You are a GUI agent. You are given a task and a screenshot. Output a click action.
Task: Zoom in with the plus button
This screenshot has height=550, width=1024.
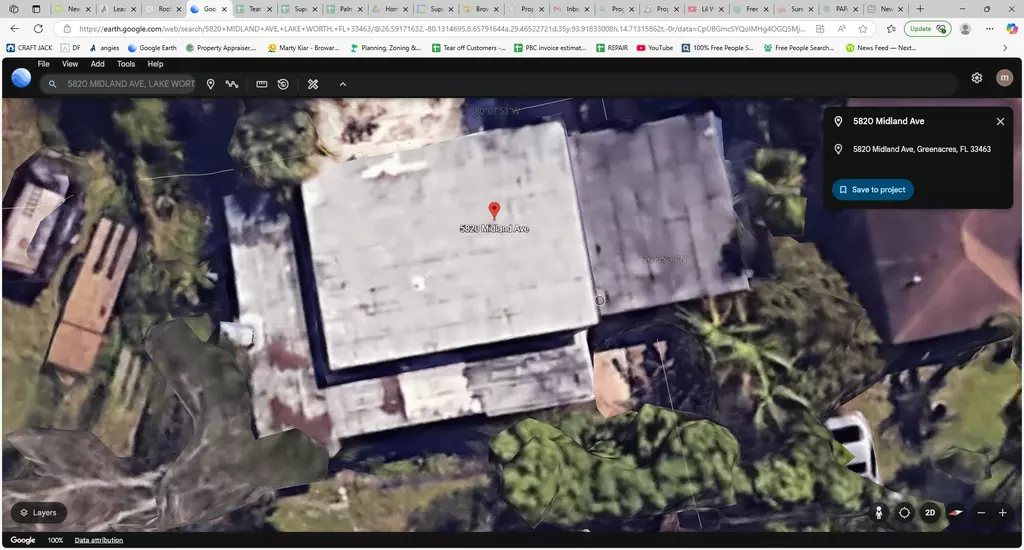pos(1002,513)
